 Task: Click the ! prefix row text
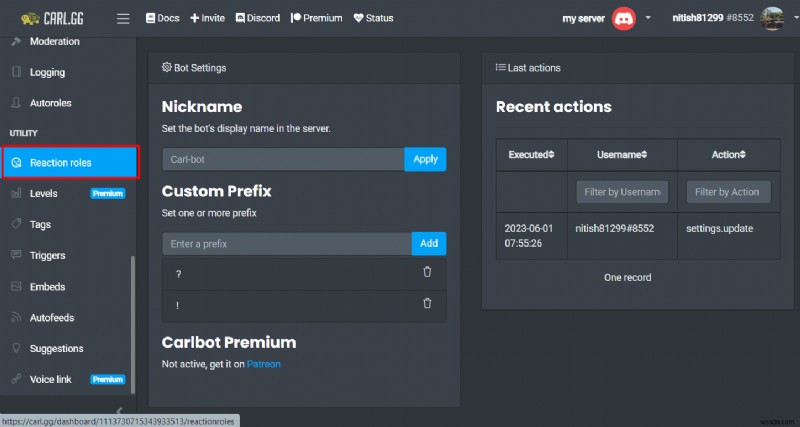click(177, 306)
